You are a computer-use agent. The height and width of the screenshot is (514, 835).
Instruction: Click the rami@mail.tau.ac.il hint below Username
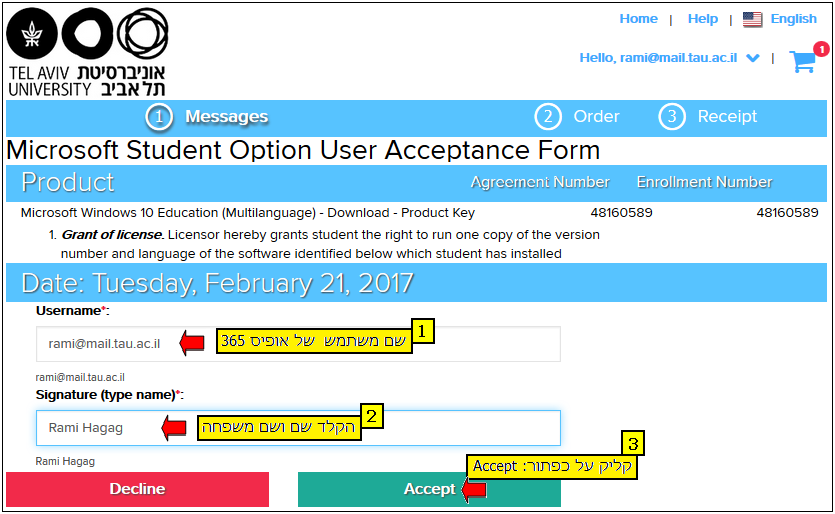tap(80, 377)
